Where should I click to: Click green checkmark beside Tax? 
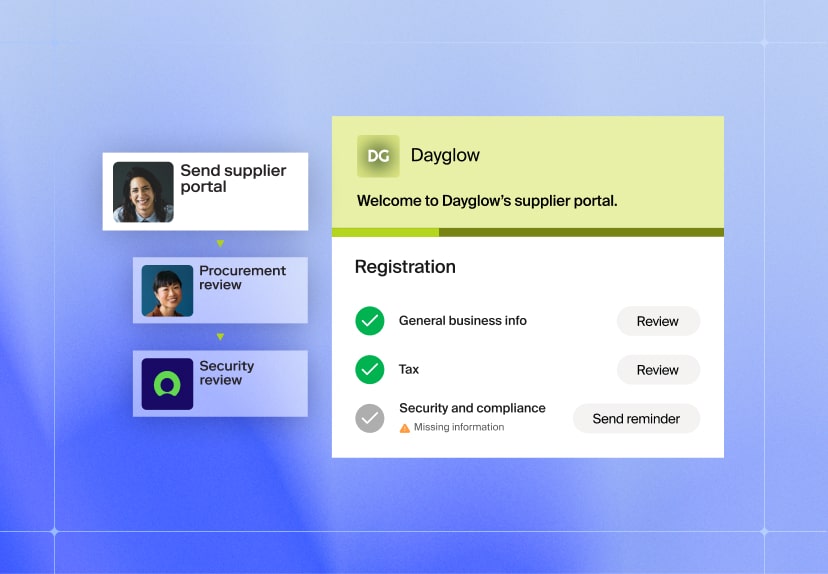tap(370, 369)
